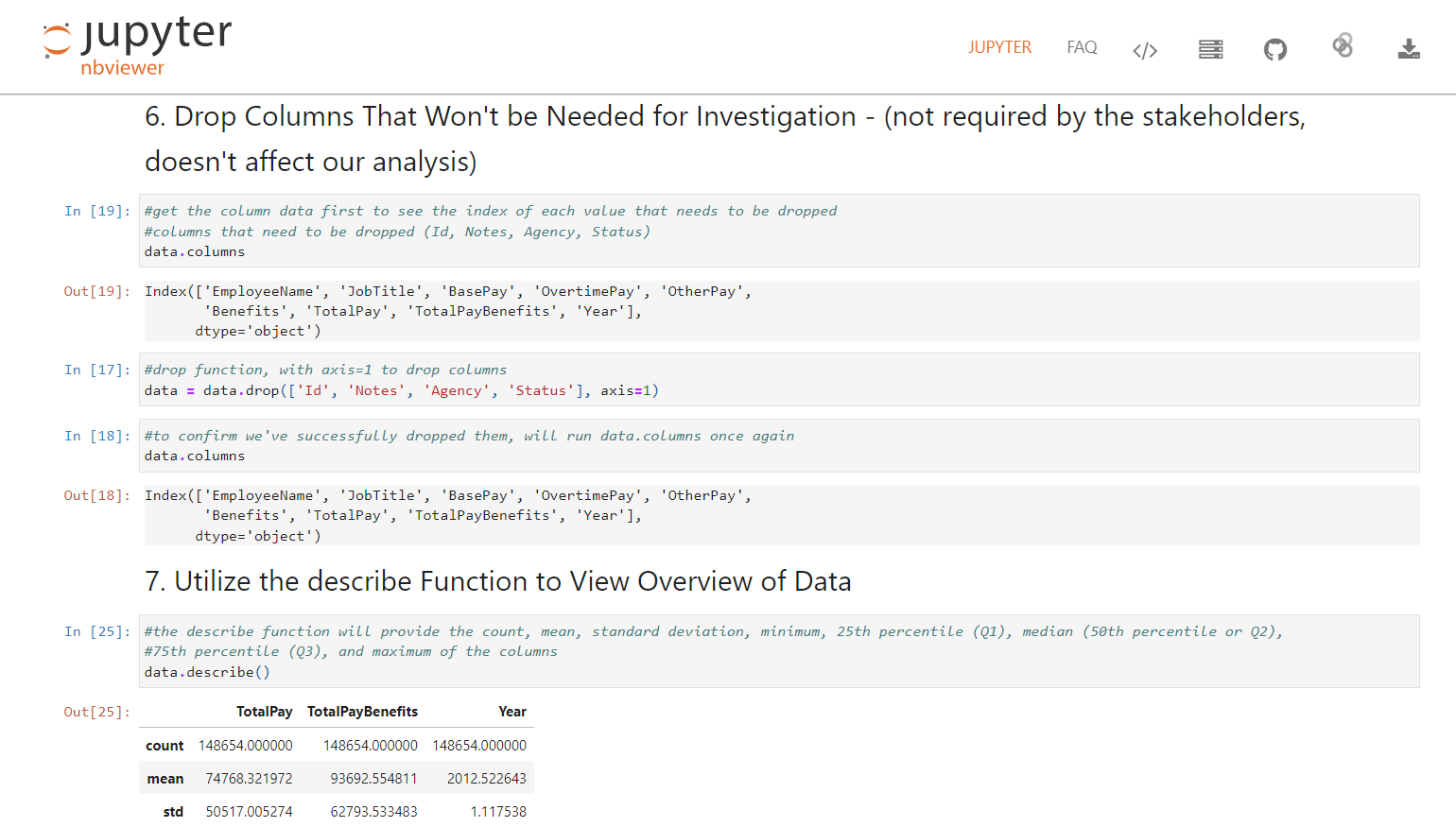Click the Download Notebook icon
Image resolution: width=1456 pixels, height=827 pixels.
pos(1409,49)
